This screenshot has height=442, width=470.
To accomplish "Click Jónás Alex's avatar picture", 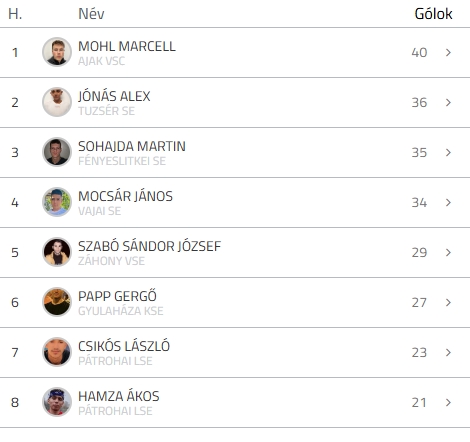I will (x=57, y=102).
